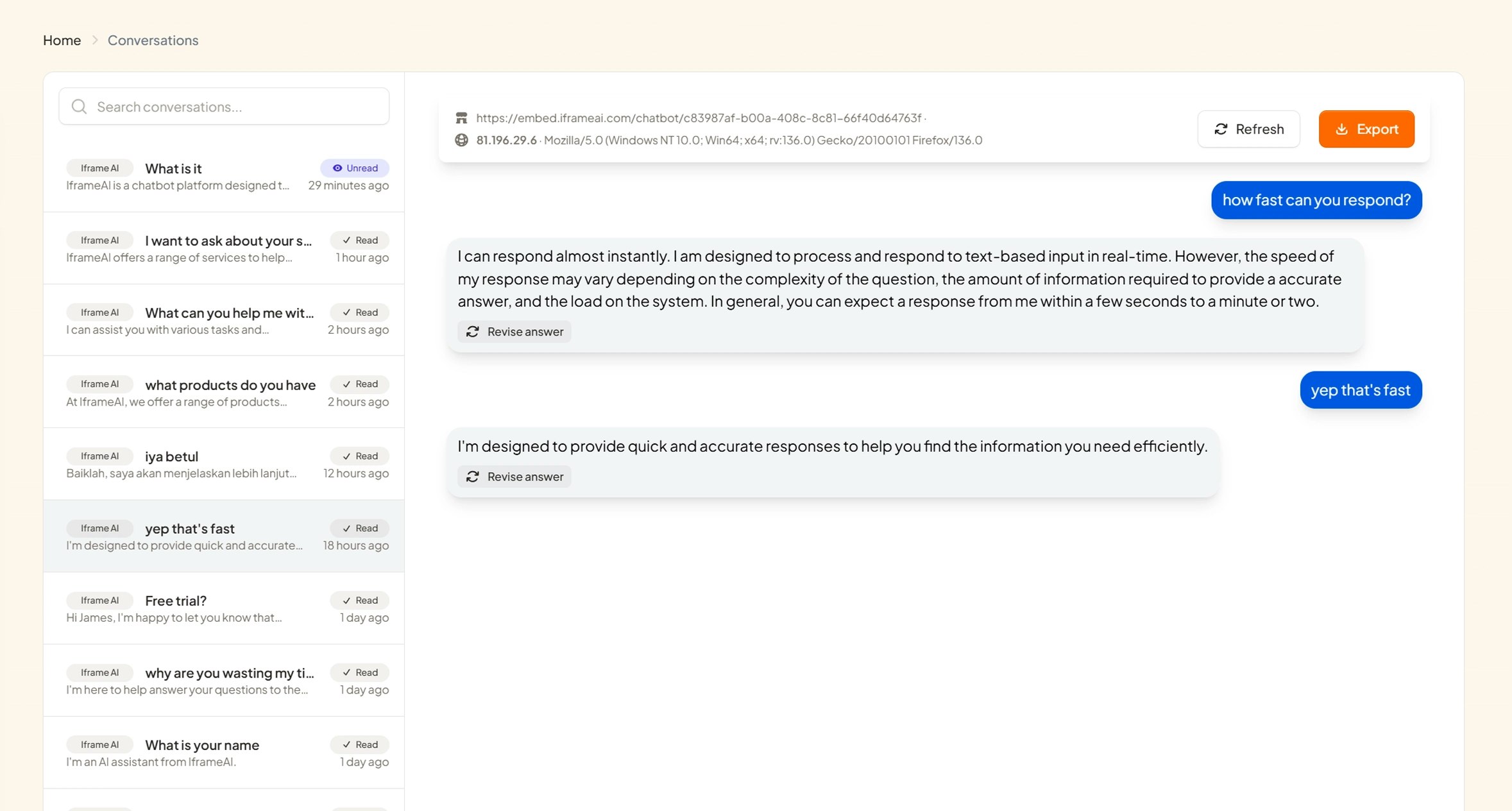Click the storefront icon beside chatbot URL
This screenshot has width=1512, height=811.
(461, 118)
